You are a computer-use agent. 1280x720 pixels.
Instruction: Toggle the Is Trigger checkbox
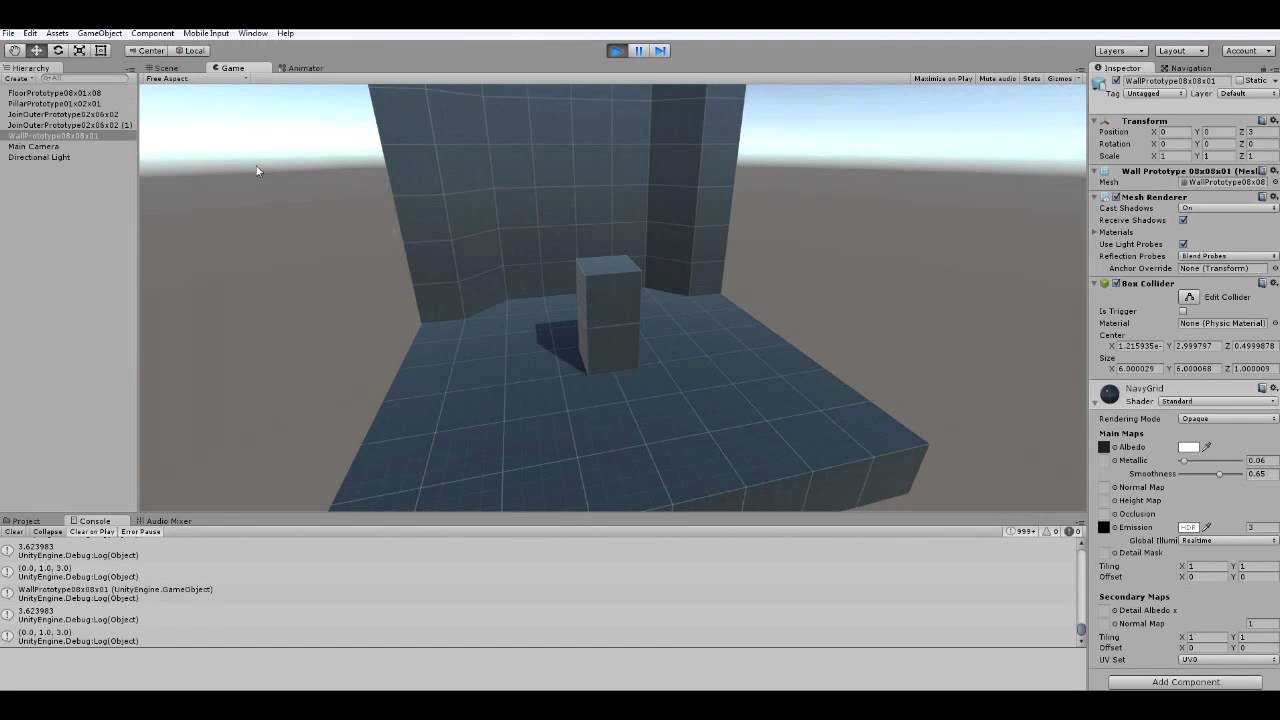point(1183,311)
